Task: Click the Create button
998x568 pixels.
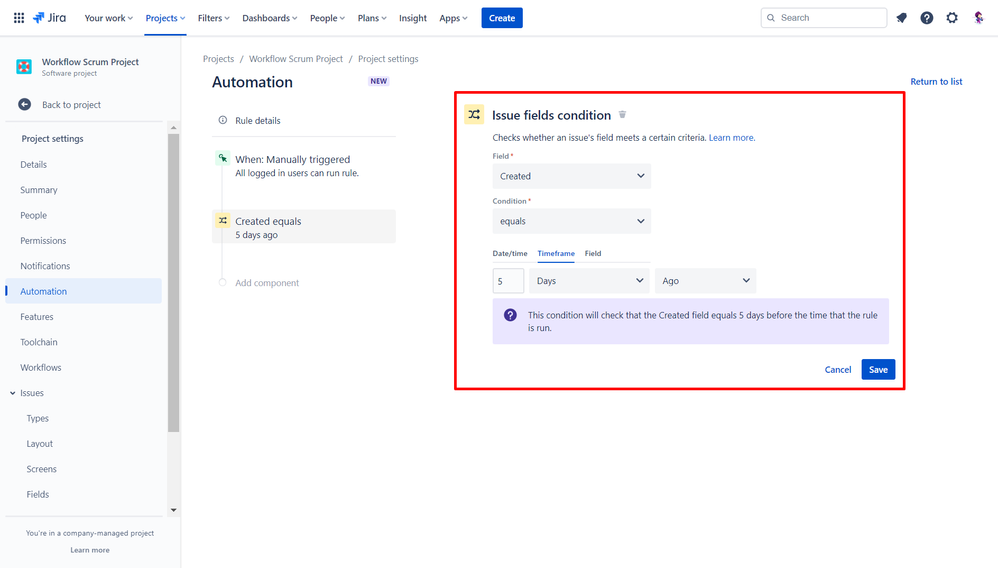Action: 502,18
